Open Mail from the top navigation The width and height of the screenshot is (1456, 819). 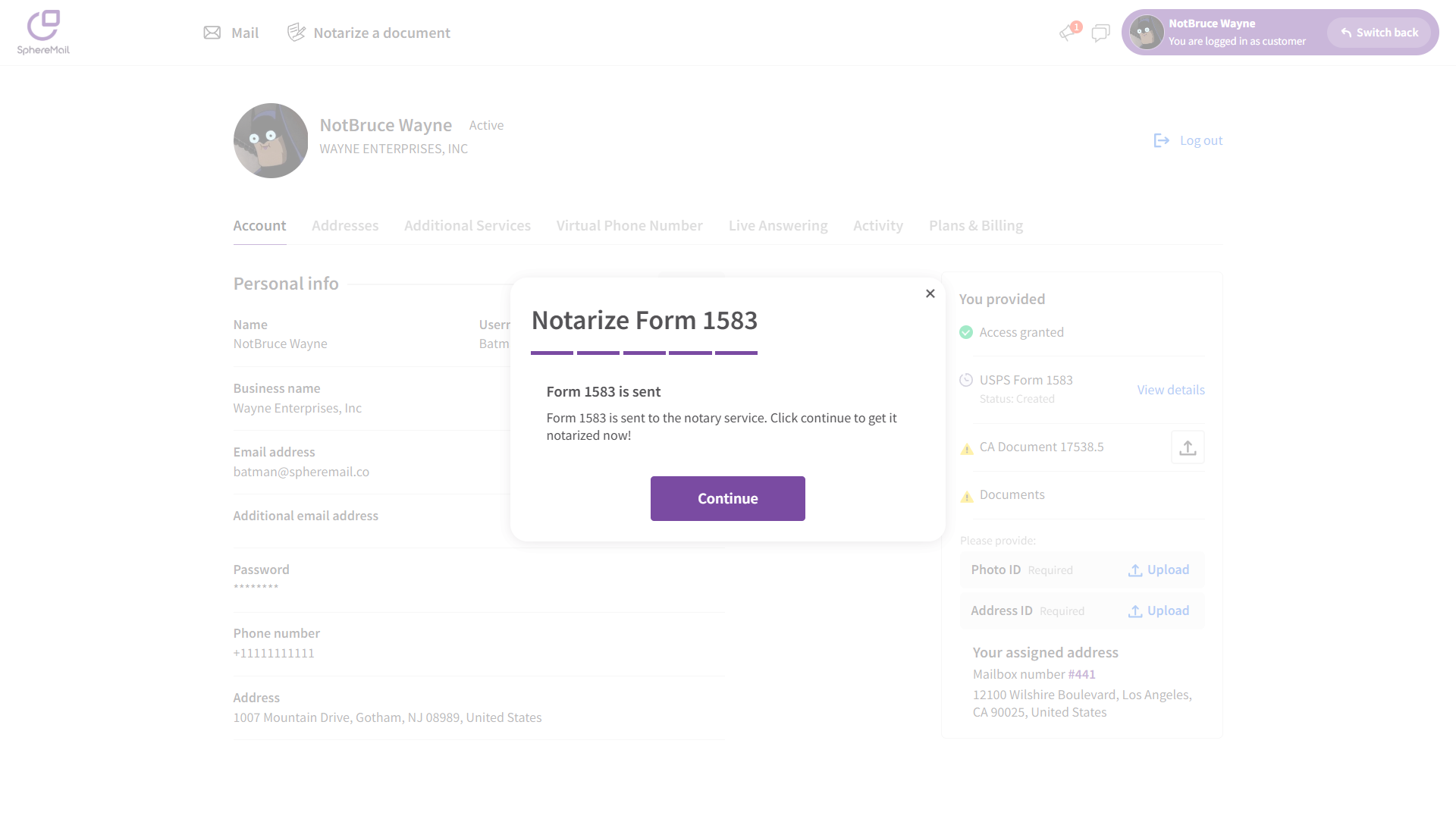(x=231, y=33)
